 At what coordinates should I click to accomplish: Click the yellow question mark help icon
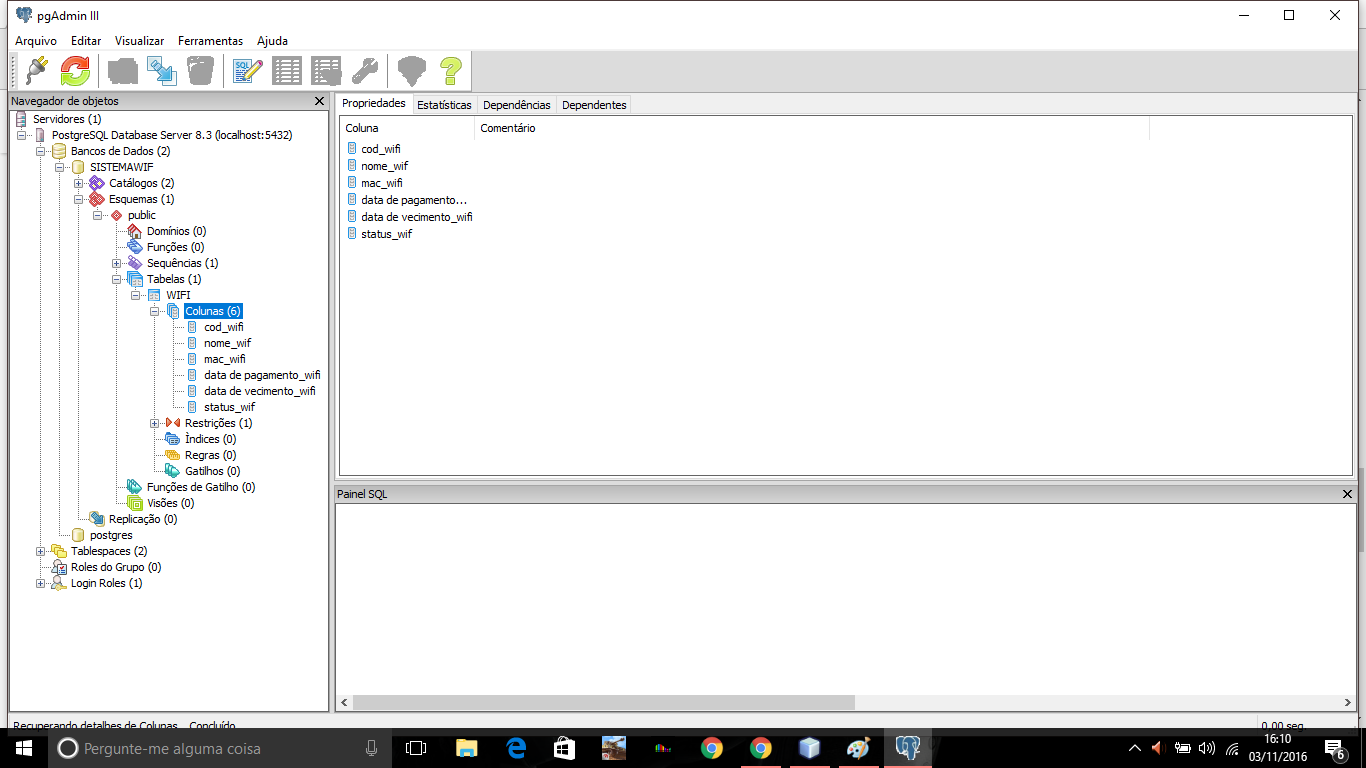click(450, 71)
